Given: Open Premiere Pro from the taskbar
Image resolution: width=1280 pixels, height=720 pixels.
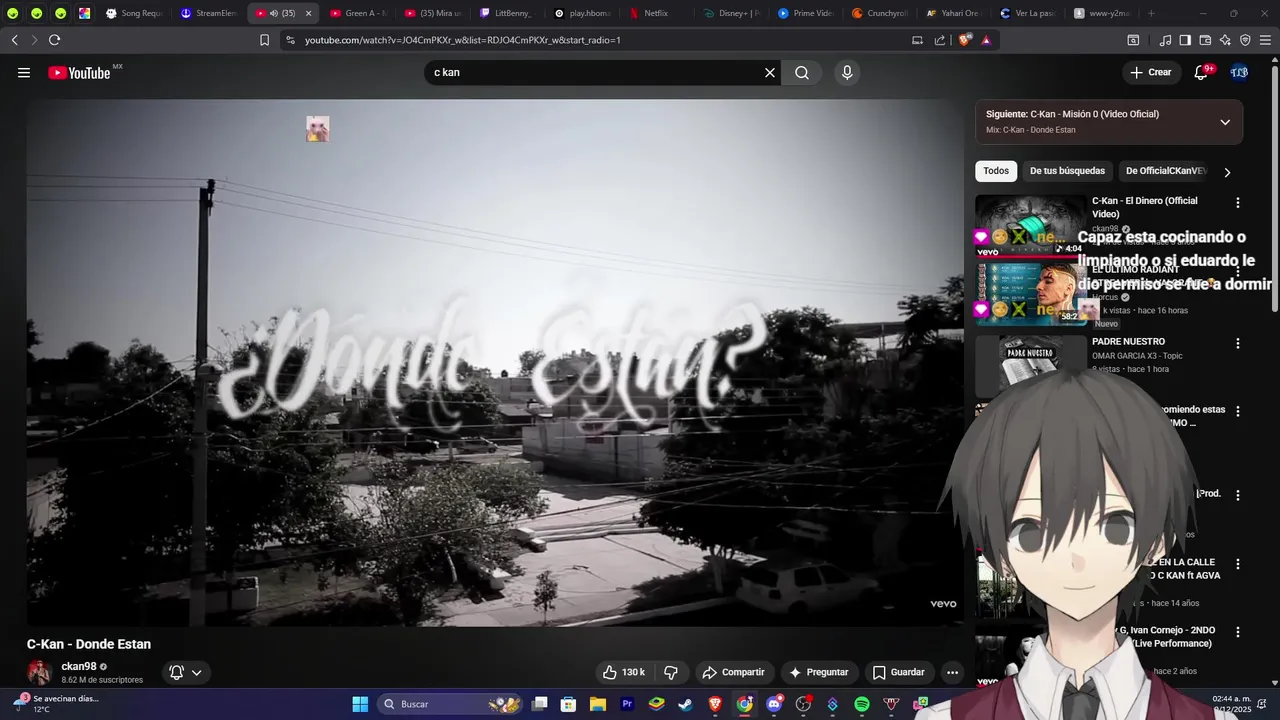Looking at the screenshot, I should tap(627, 704).
